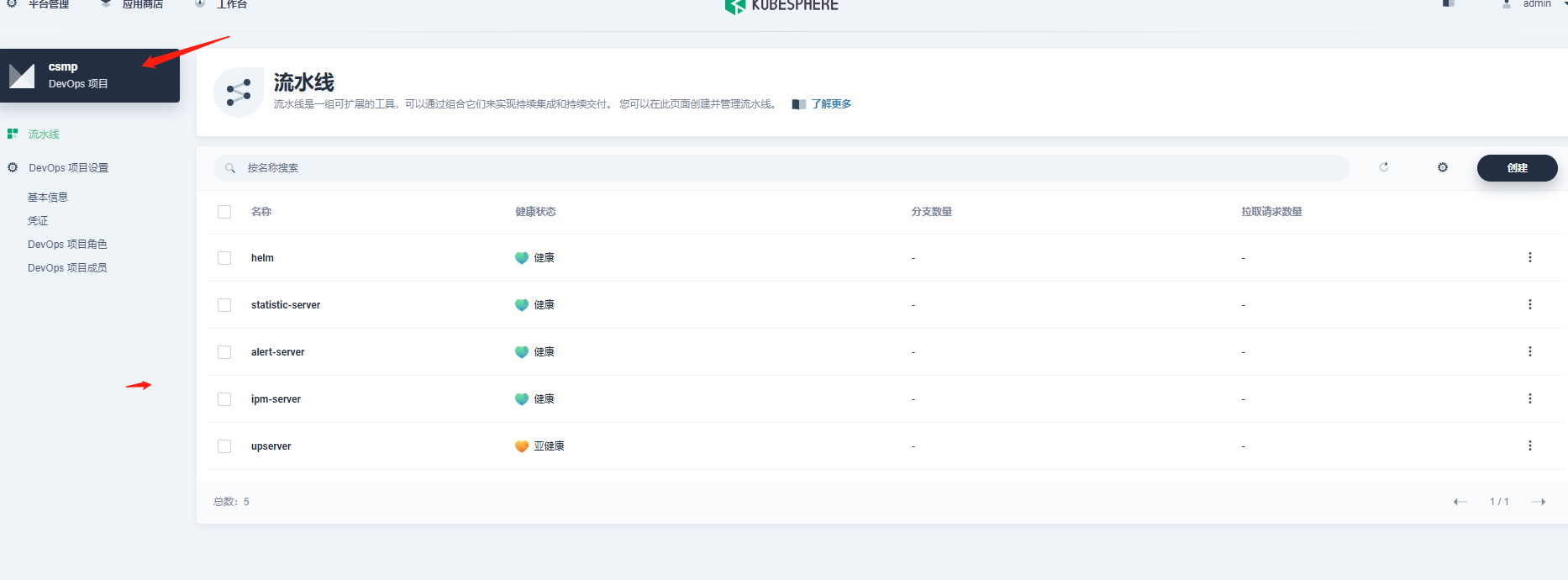Click the green heart icon for helm
This screenshot has height=580, width=1568.
(522, 258)
